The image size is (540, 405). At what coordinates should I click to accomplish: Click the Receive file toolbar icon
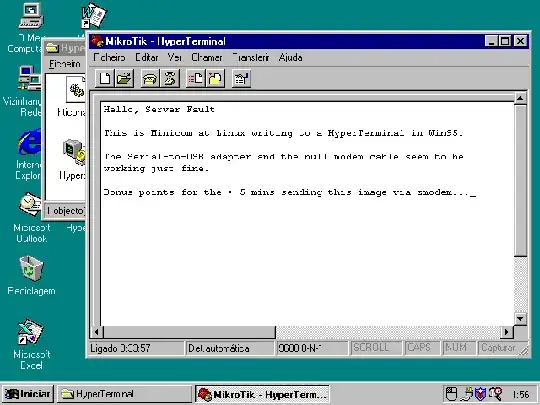215,79
